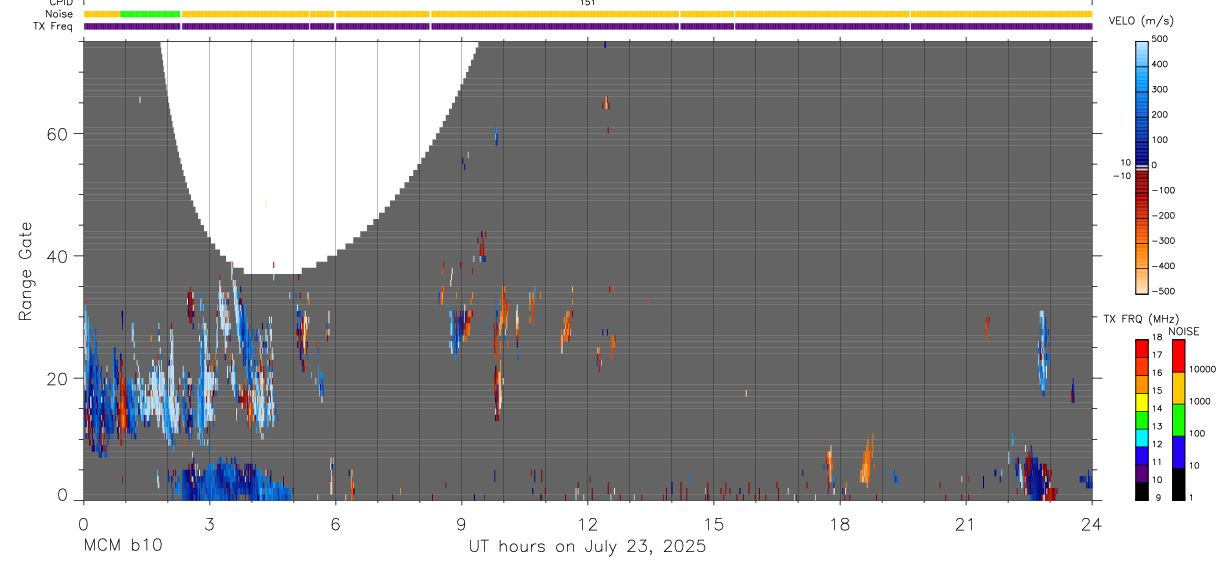Click the x-axis hour tick label 21
The image size is (1228, 567).
[965, 524]
